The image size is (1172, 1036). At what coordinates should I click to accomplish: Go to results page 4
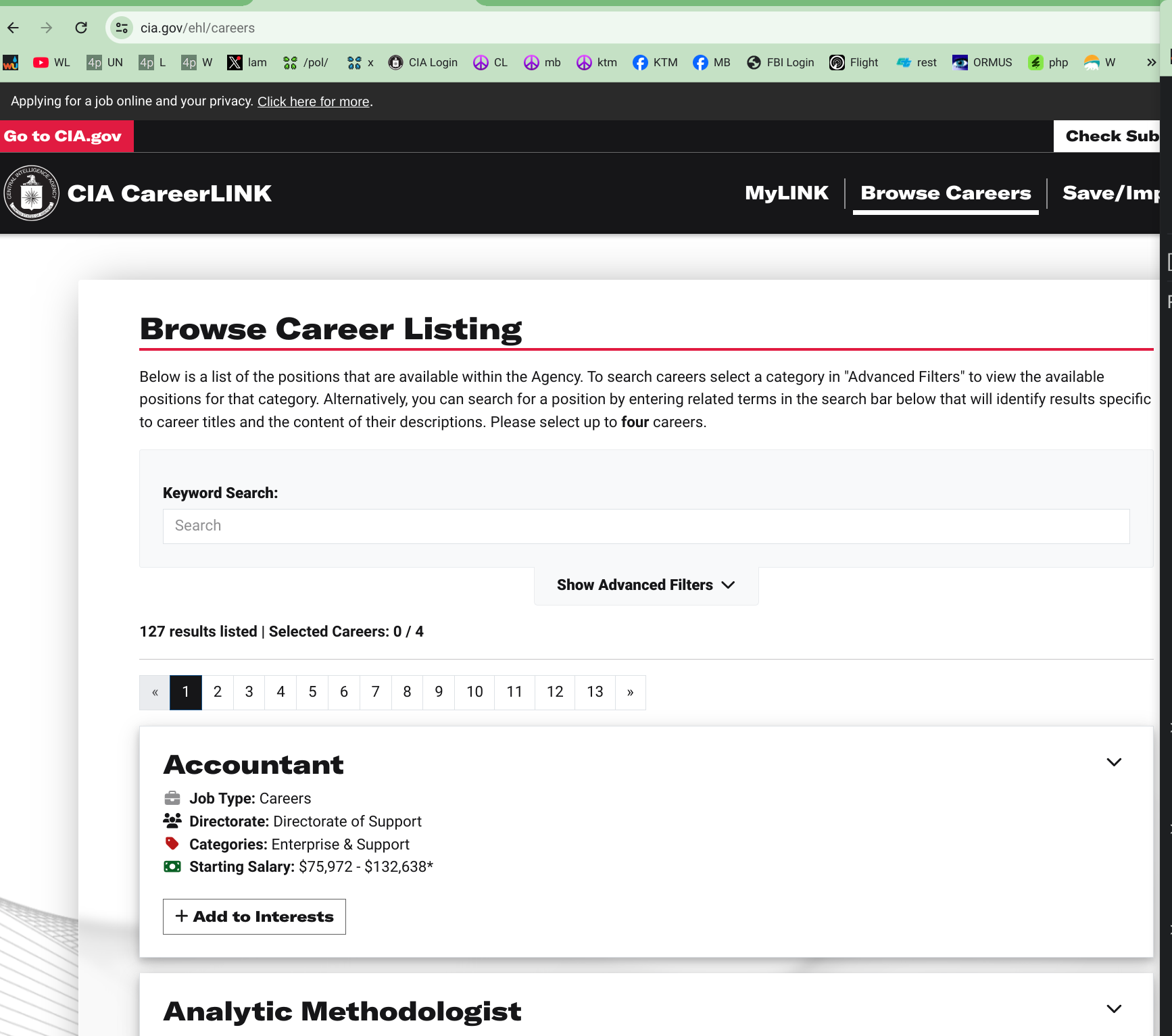281,692
